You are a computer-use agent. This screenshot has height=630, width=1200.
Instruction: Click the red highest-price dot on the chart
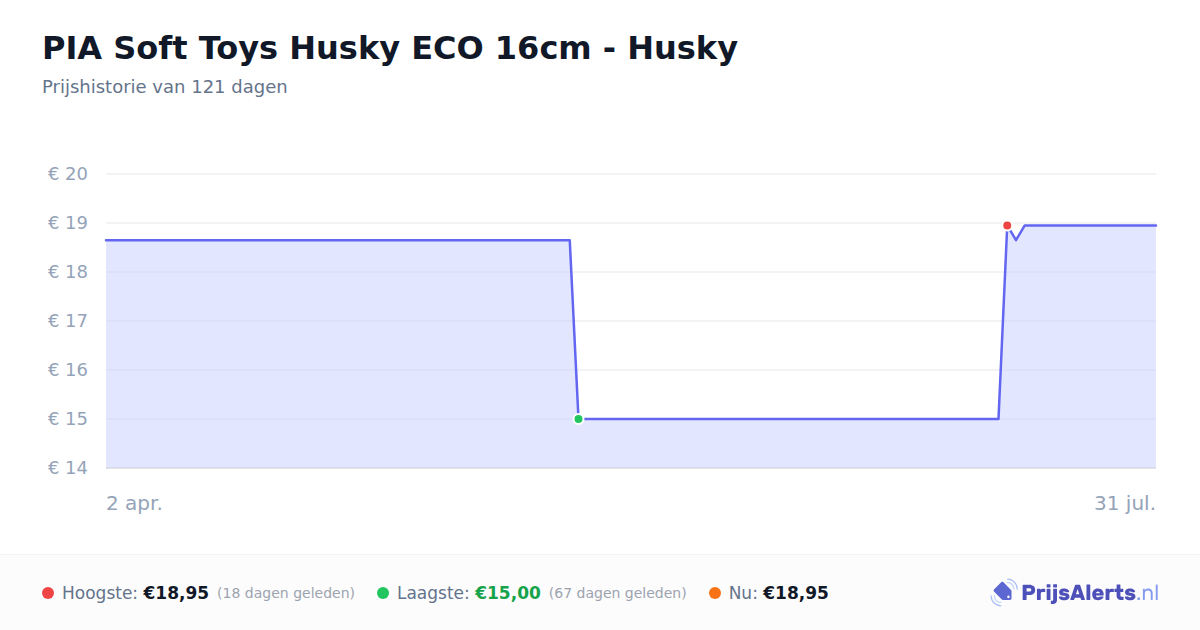[1007, 226]
